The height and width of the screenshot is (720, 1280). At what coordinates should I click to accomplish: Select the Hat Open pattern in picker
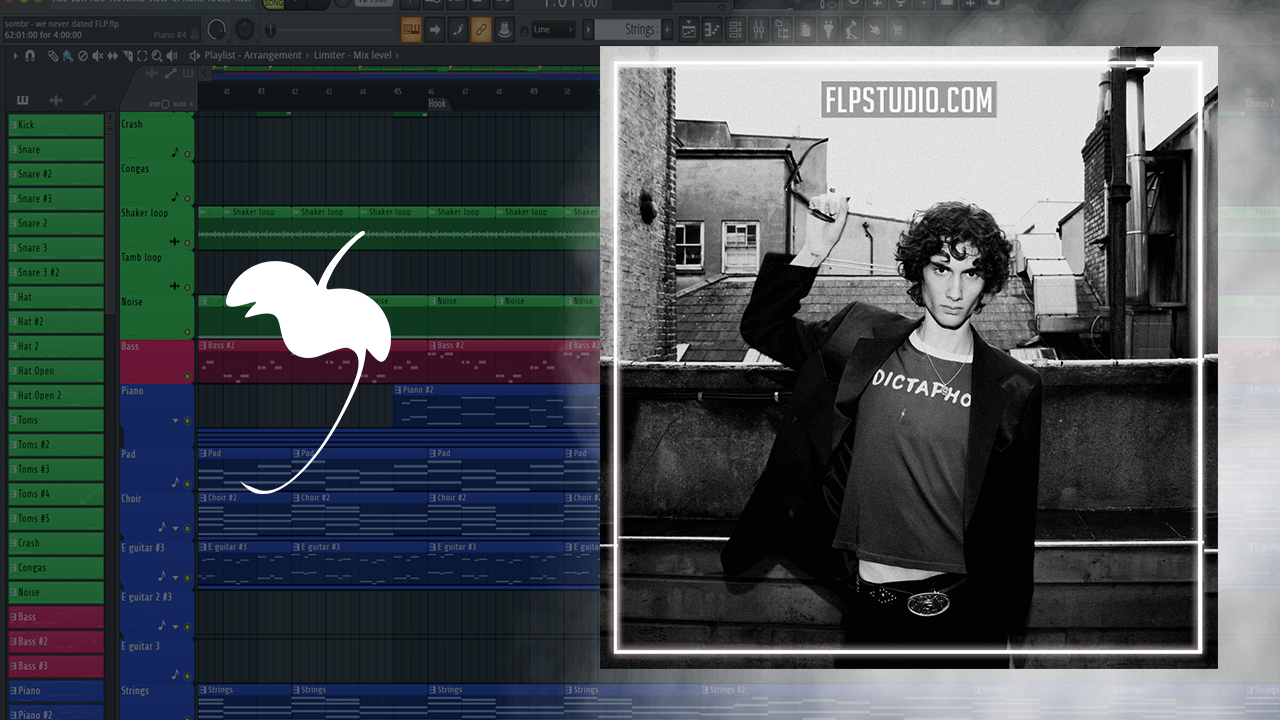coord(56,371)
